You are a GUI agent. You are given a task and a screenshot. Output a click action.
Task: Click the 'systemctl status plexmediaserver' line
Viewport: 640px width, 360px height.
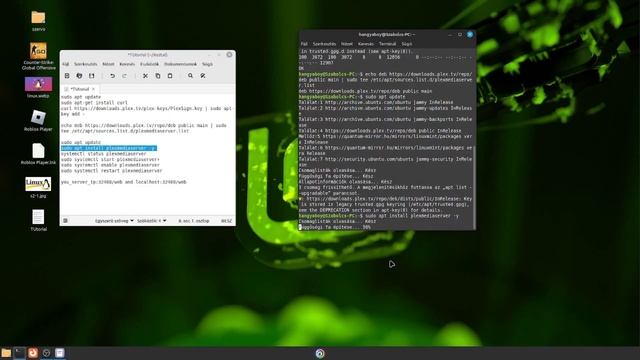(103, 154)
